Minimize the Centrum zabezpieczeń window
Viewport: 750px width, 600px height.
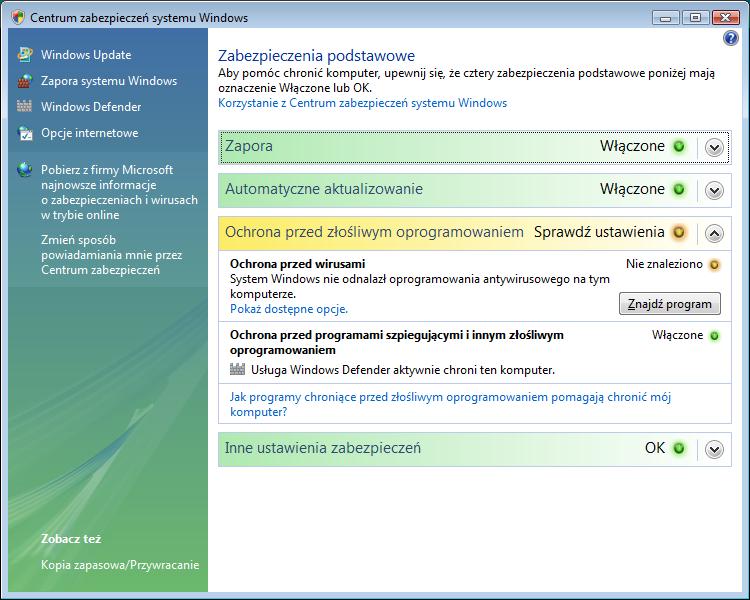point(665,18)
